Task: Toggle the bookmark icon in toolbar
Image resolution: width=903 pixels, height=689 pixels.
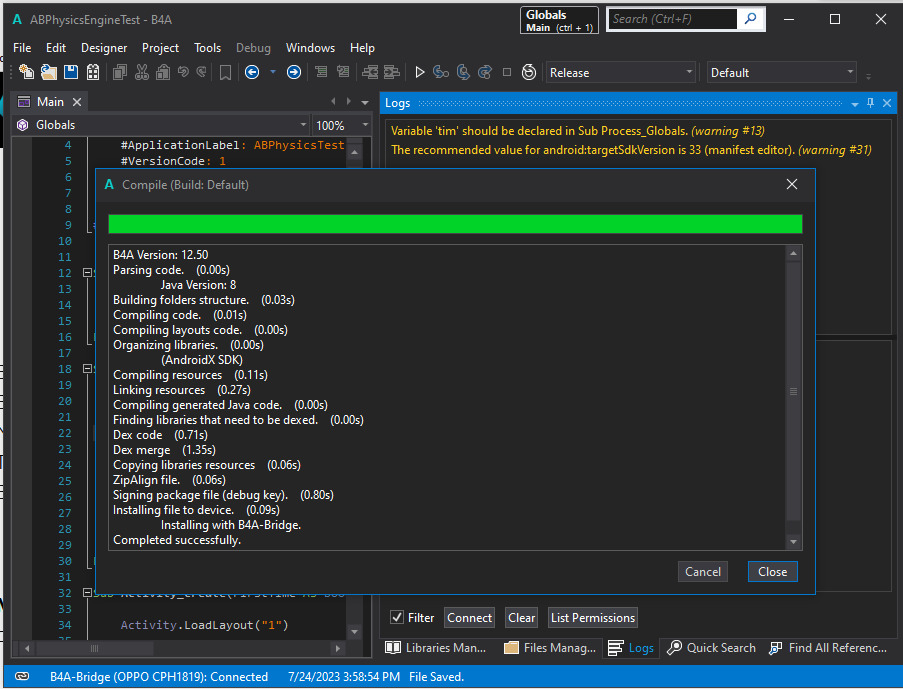Action: 225,73
